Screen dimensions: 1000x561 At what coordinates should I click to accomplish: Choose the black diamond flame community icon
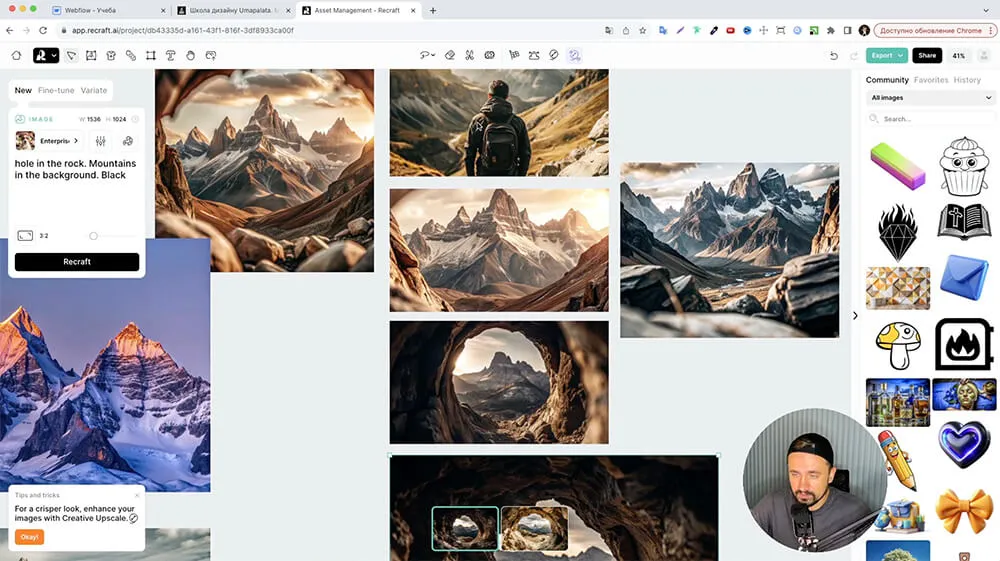coord(897,233)
